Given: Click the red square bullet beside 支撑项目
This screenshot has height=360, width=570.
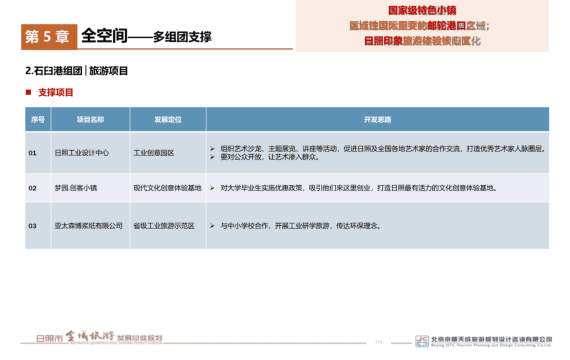Looking at the screenshot, I should coord(28,92).
